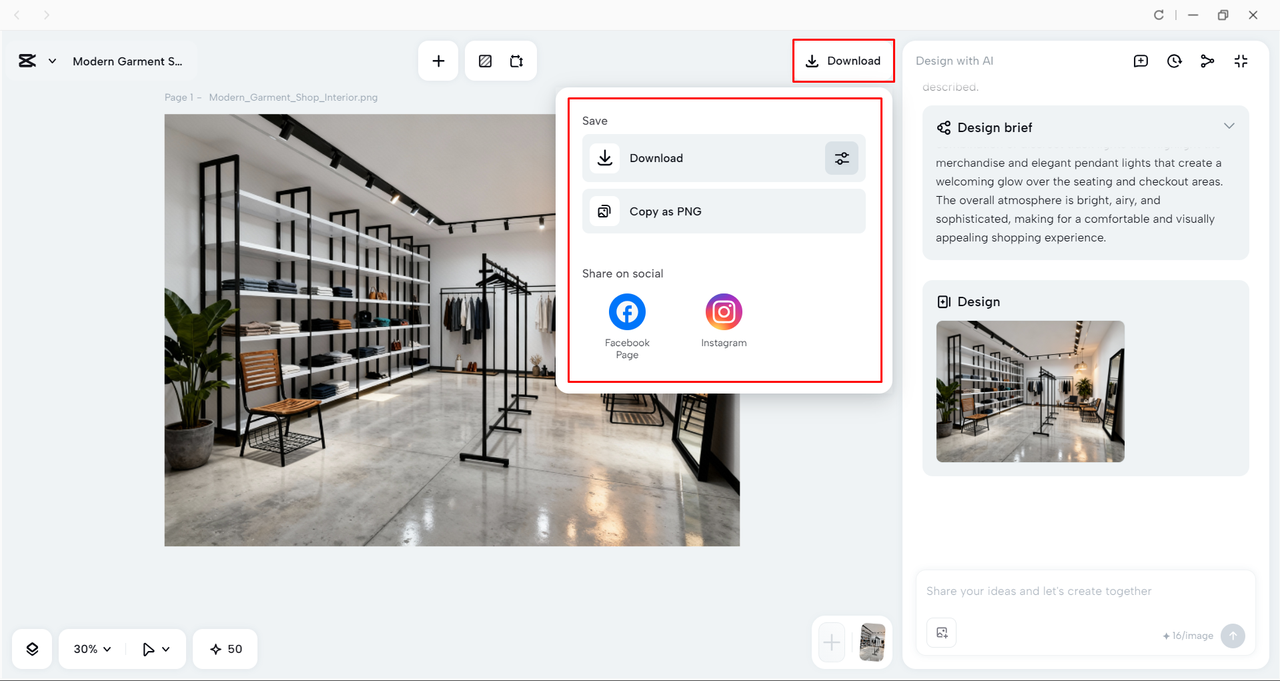Click the send arrow button

pyautogui.click(x=1233, y=635)
